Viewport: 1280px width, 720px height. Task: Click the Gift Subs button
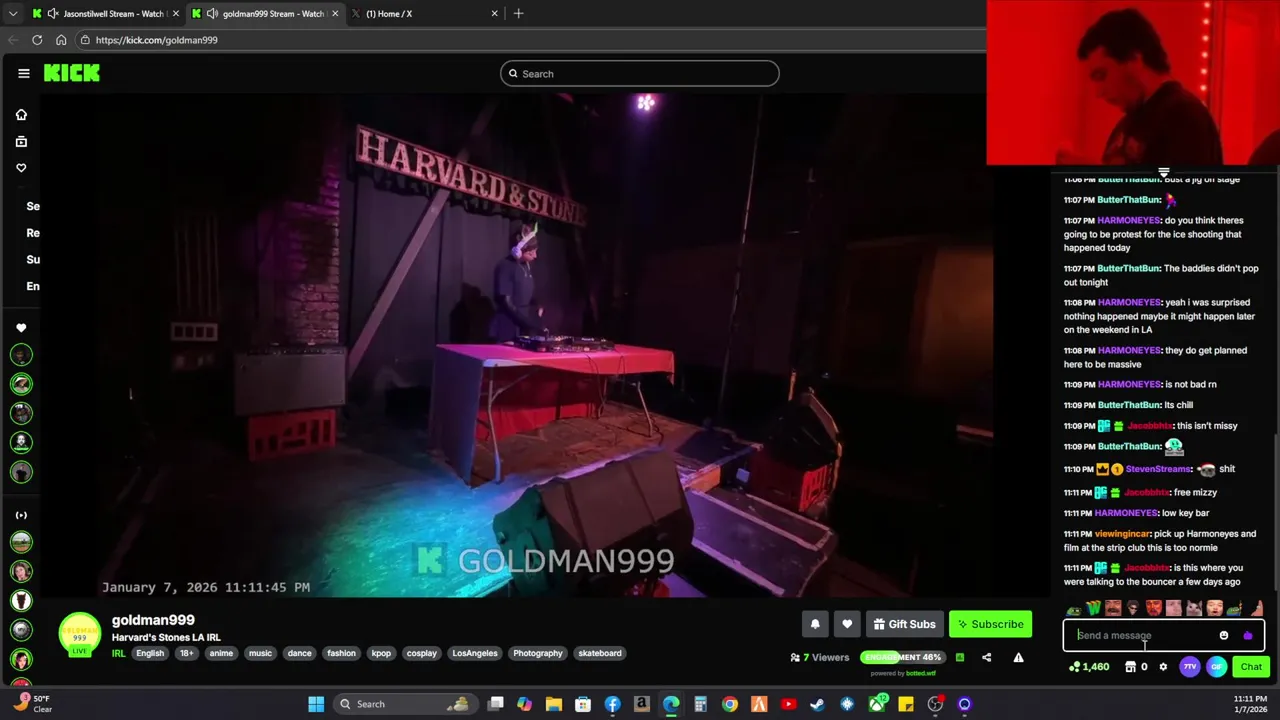click(x=904, y=624)
